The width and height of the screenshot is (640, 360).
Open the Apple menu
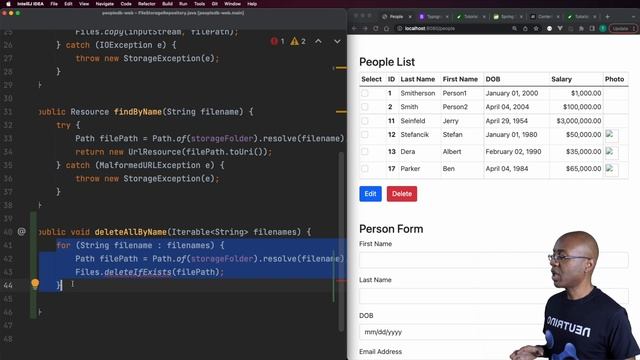(x=8, y=4)
